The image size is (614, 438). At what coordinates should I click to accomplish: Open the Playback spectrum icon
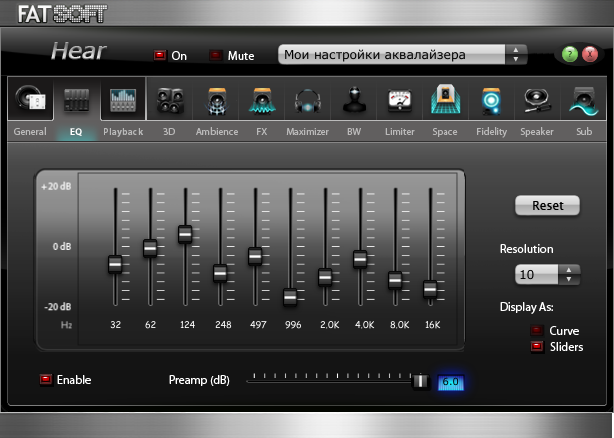pyautogui.click(x=123, y=100)
